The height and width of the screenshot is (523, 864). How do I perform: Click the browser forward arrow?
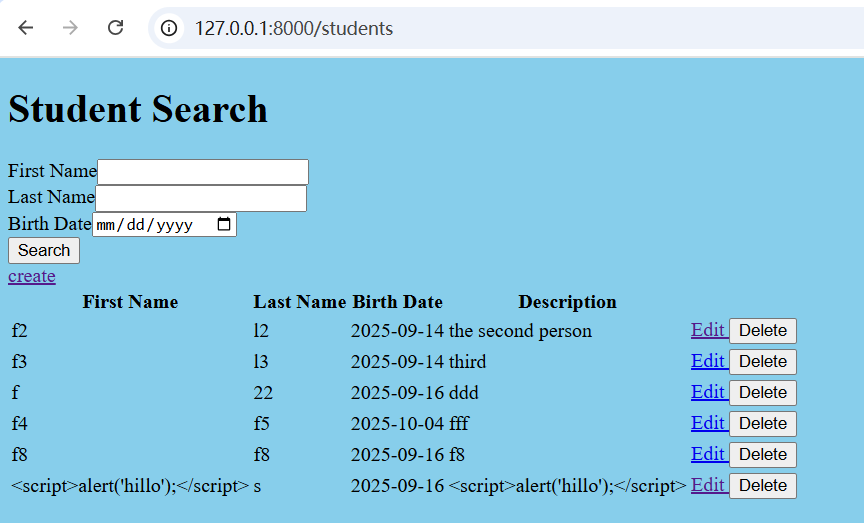coord(70,28)
